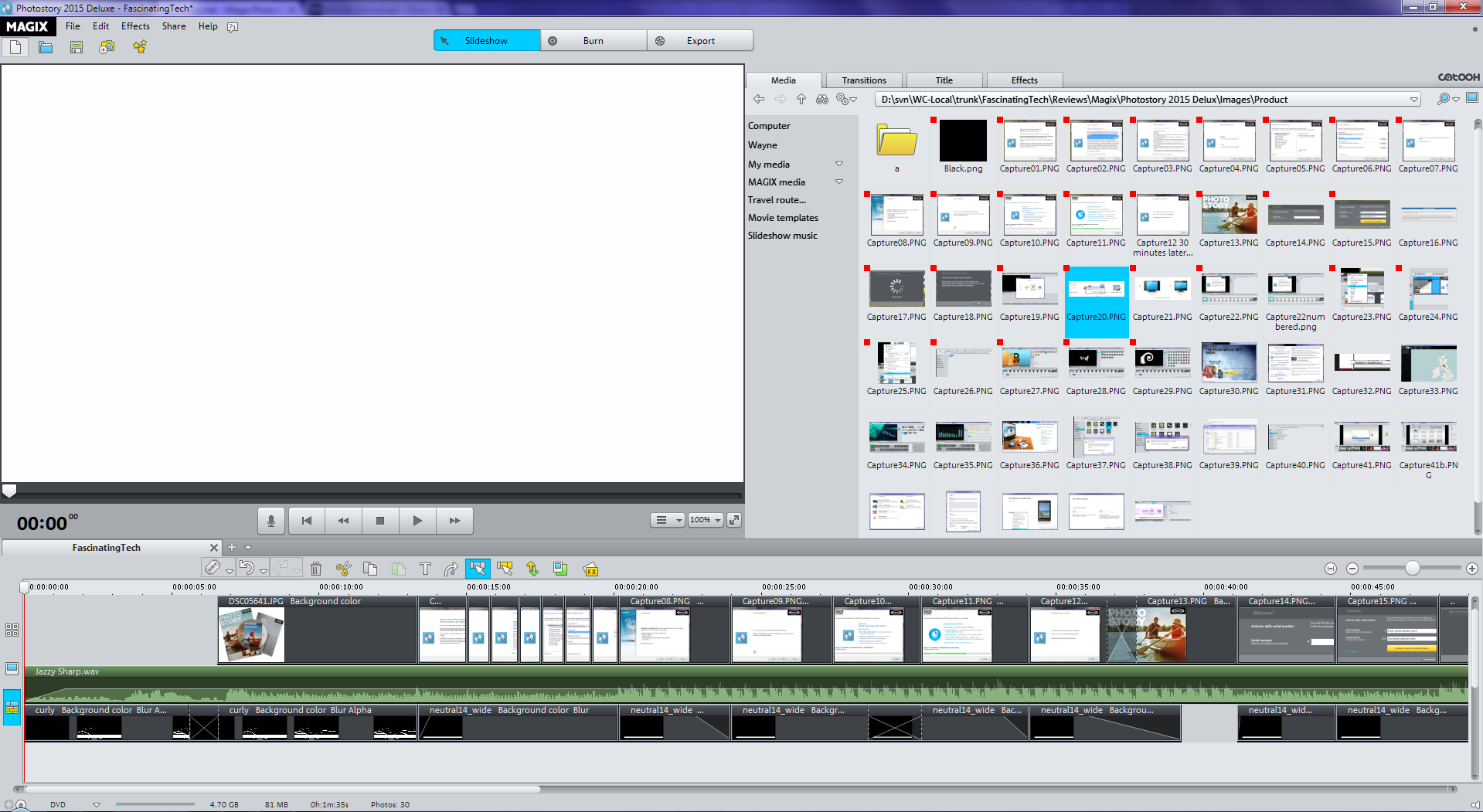Open the Edit menu
Image resolution: width=1483 pixels, height=812 pixels.
100,25
